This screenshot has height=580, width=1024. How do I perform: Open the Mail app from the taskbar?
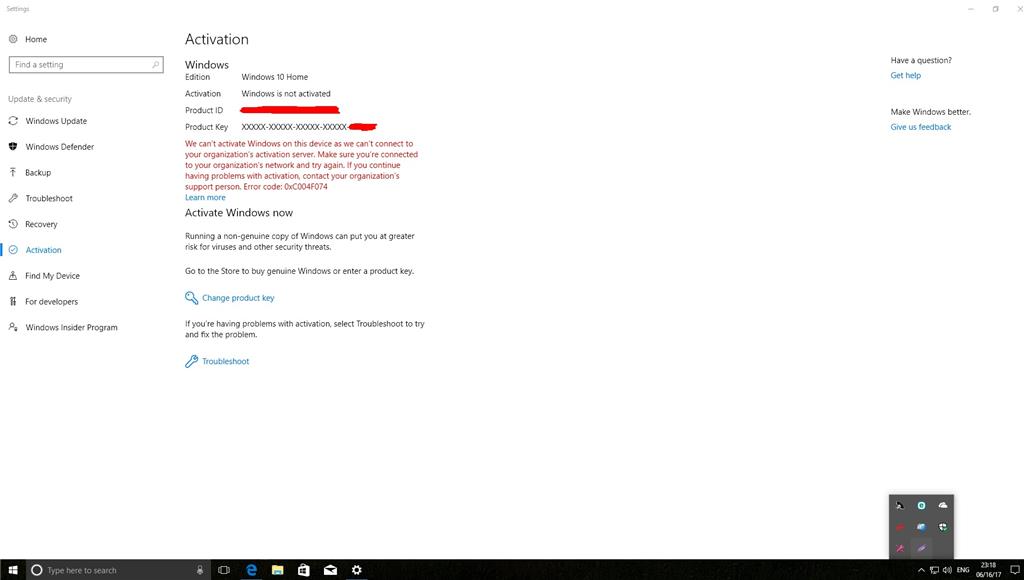point(330,570)
